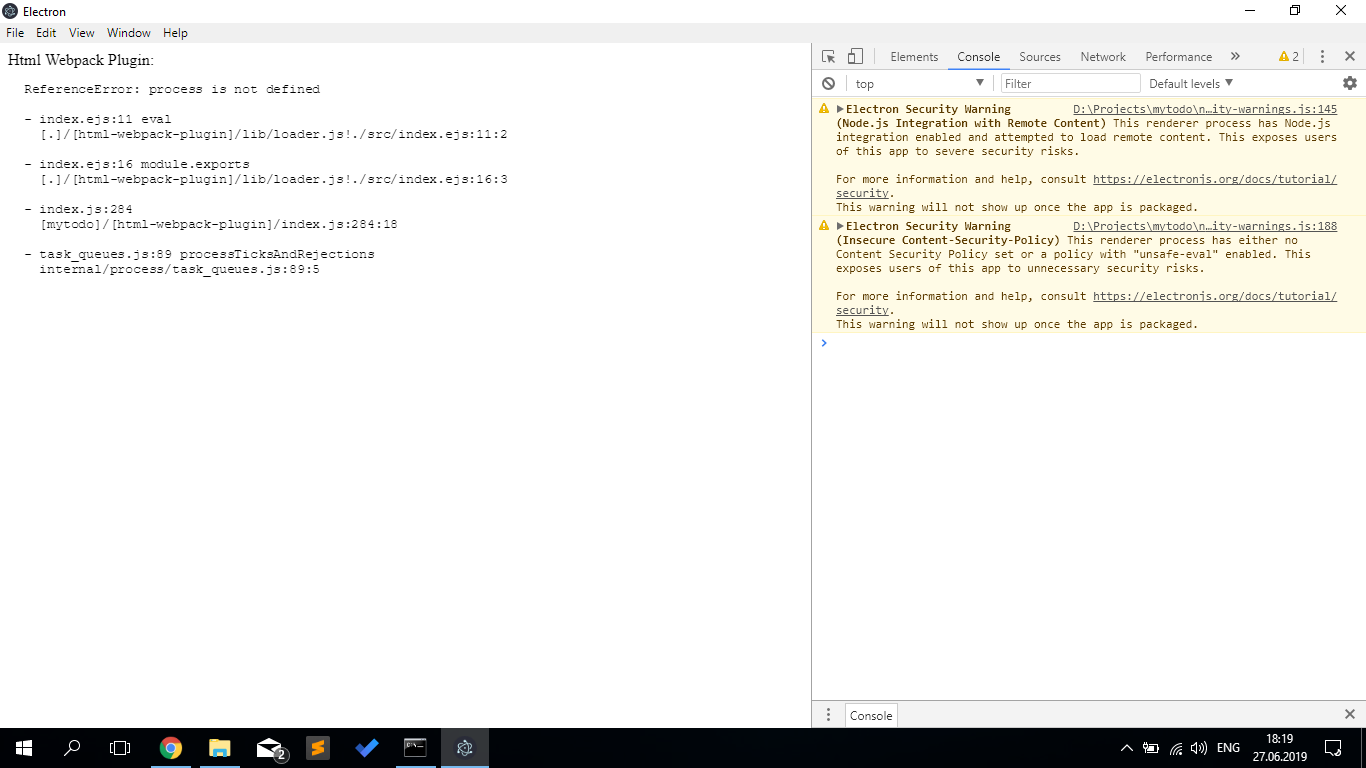Open electronjs.org security link in second warning
1366x768 pixels.
pyautogui.click(x=1215, y=297)
